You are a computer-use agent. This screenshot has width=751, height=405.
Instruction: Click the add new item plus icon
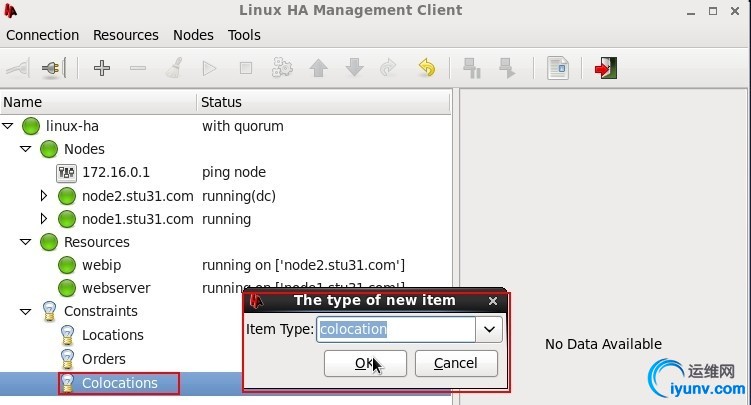pos(101,68)
